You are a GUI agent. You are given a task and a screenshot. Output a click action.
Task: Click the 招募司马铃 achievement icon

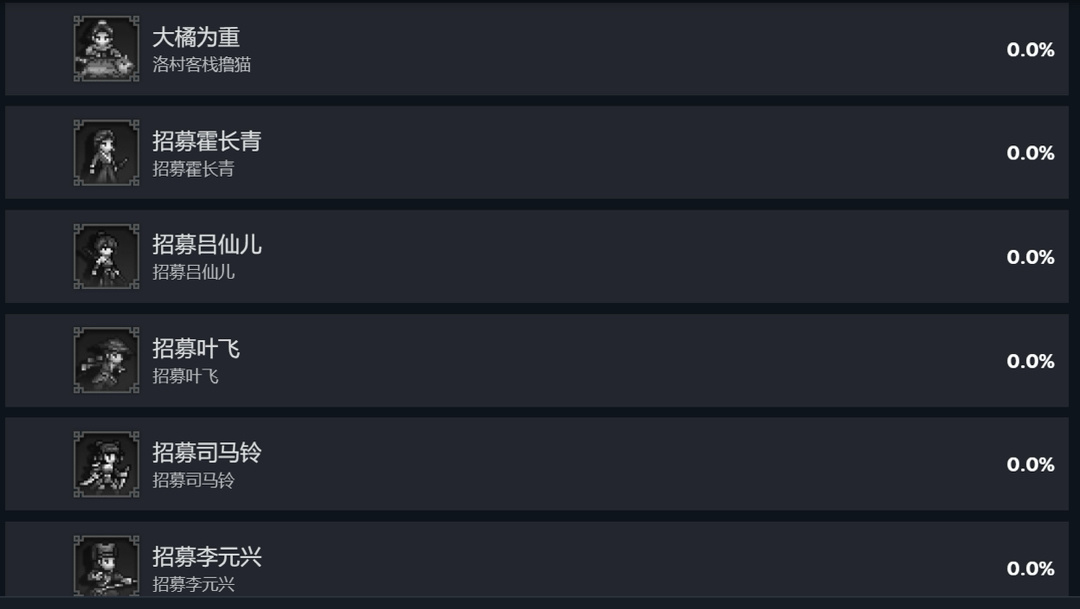pos(105,463)
